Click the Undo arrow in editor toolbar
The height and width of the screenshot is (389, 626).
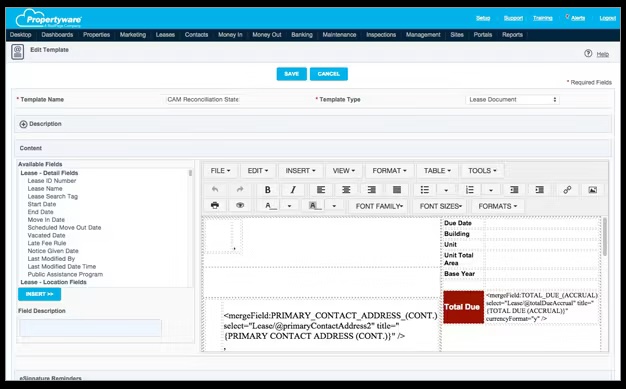[215, 190]
